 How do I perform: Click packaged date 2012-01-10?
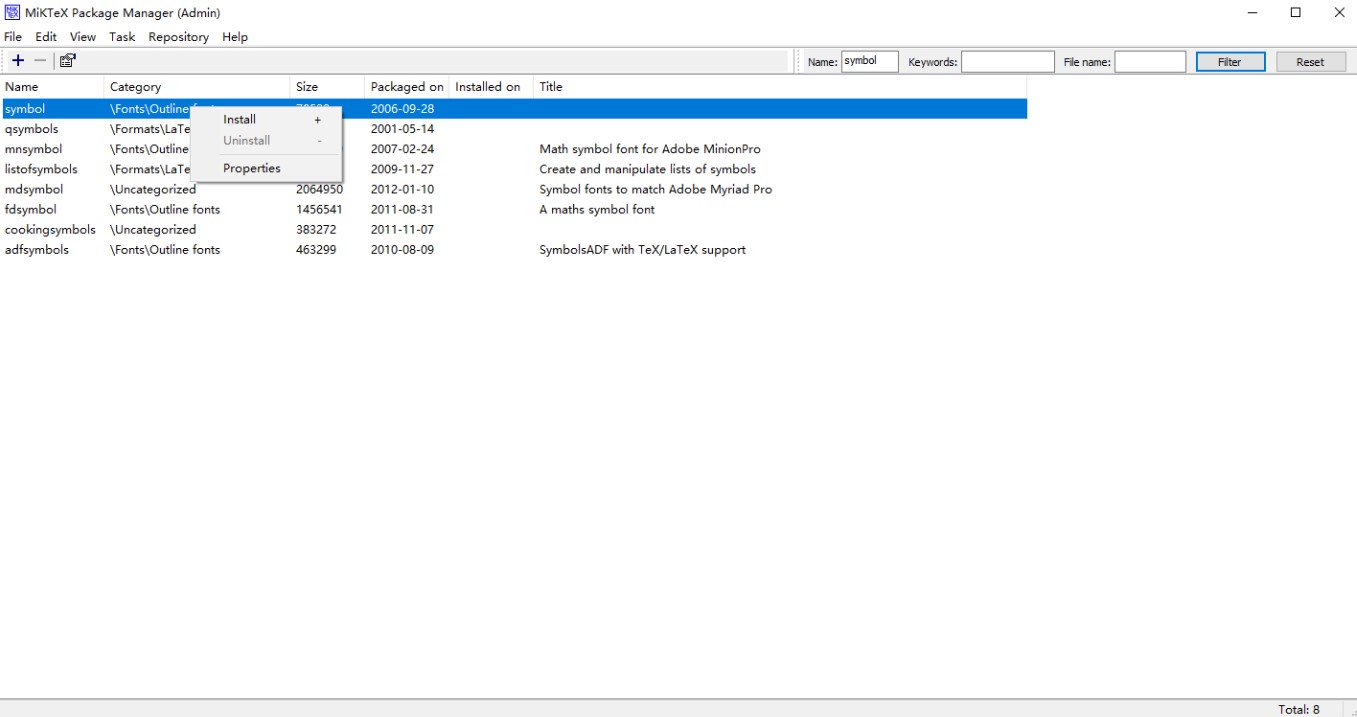[402, 189]
